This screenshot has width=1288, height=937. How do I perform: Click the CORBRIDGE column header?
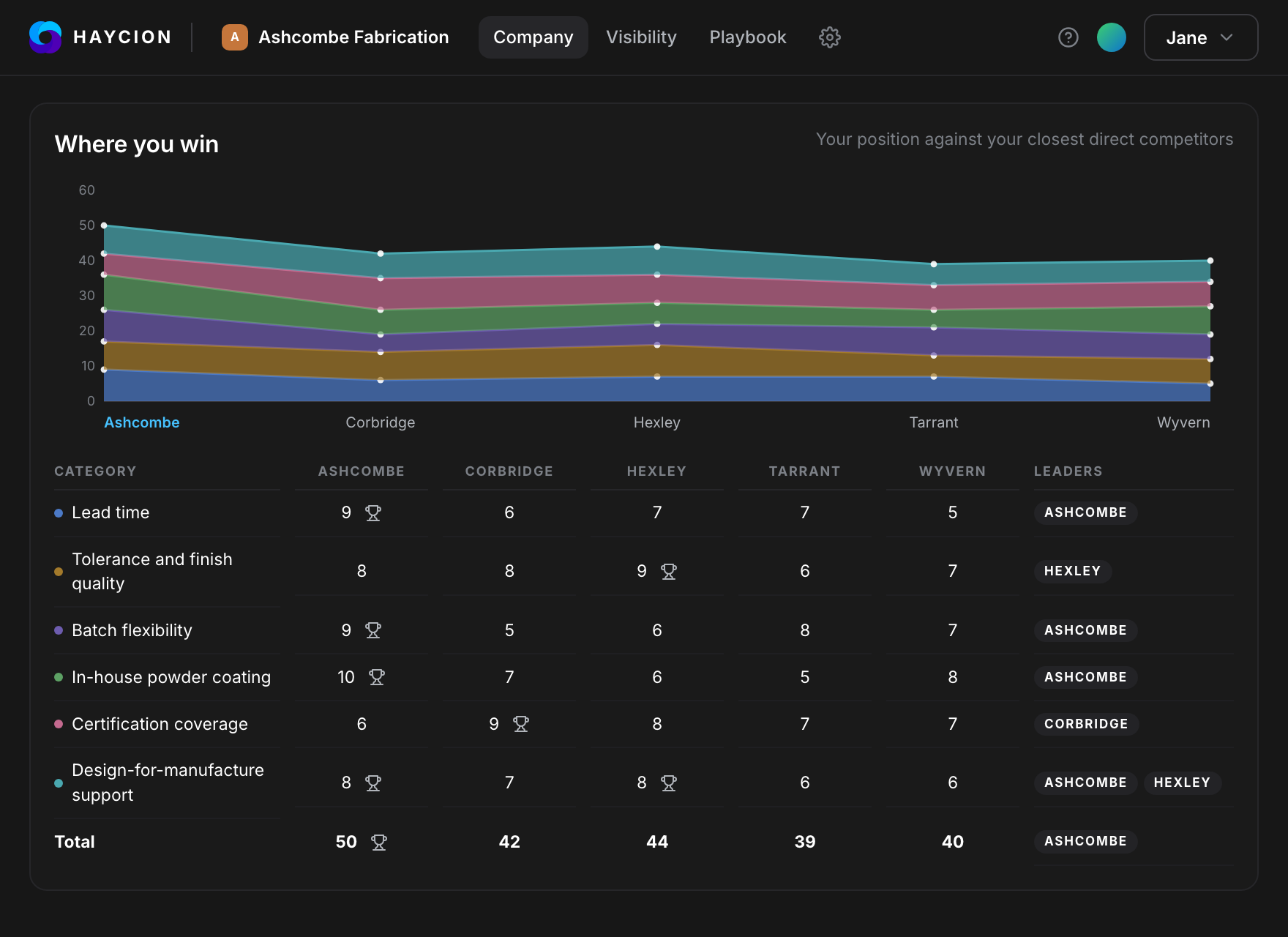tap(509, 471)
